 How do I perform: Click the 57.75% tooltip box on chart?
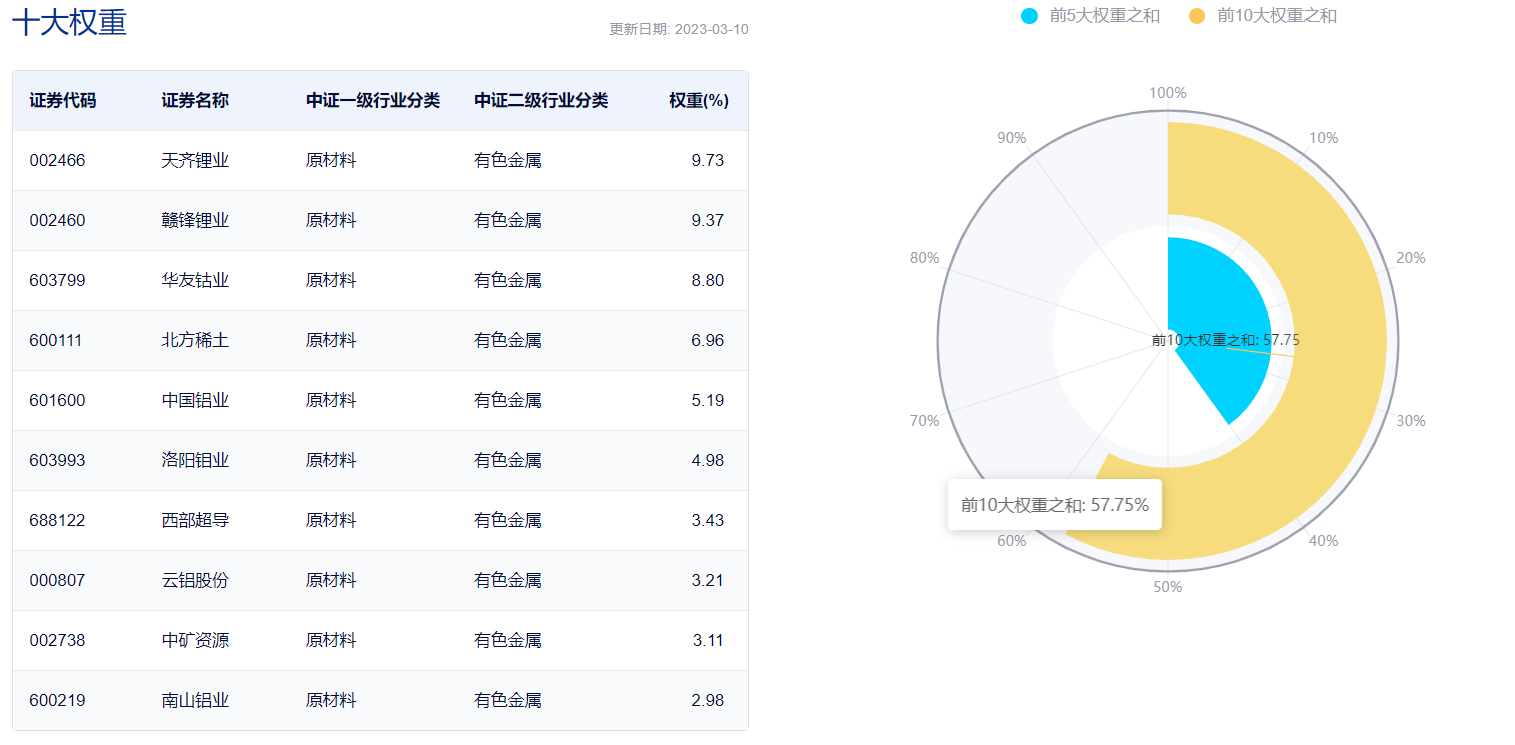tap(1054, 505)
